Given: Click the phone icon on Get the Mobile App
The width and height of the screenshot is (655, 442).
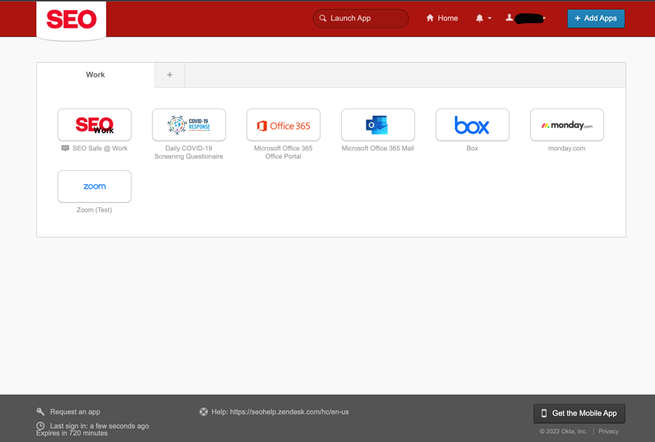Looking at the screenshot, I should [544, 413].
